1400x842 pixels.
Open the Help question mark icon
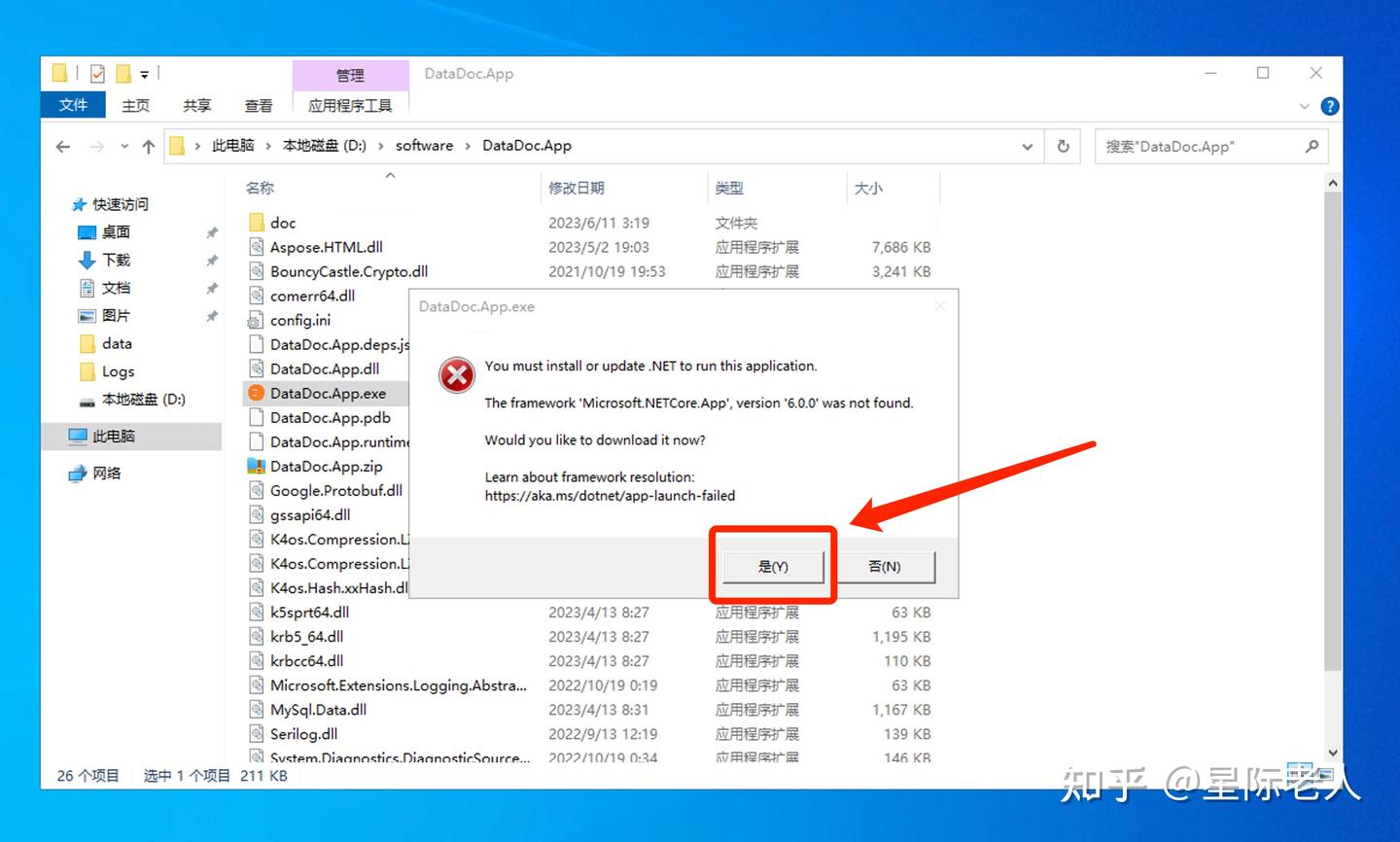[1329, 106]
